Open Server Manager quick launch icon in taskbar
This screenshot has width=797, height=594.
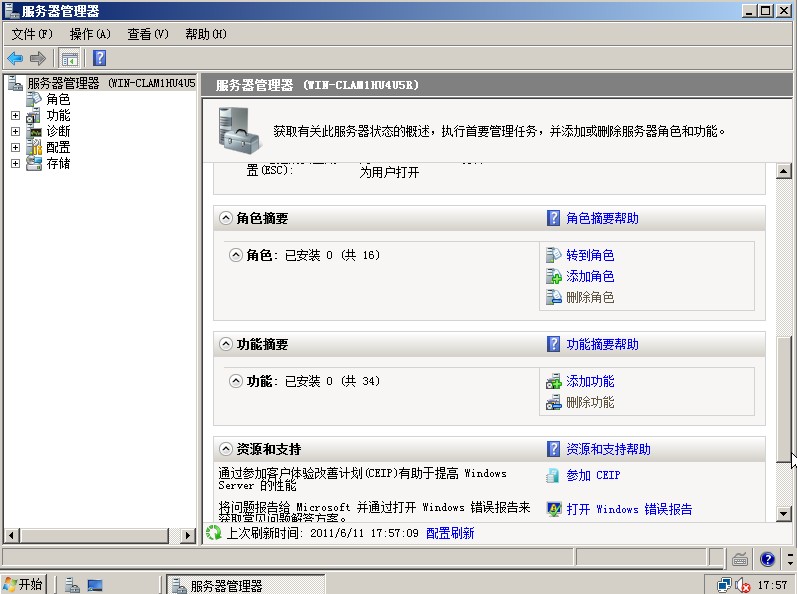tap(72, 585)
